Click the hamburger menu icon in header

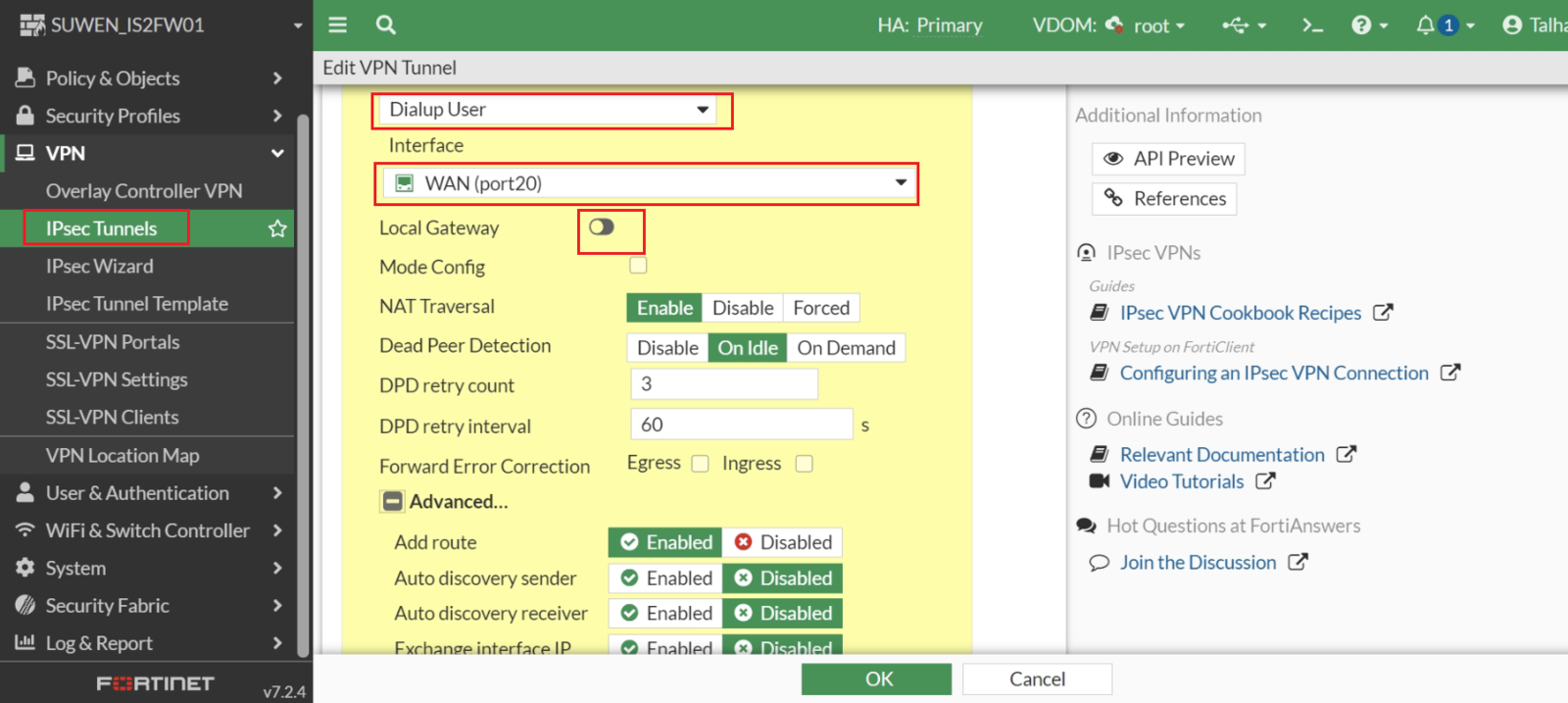[337, 25]
